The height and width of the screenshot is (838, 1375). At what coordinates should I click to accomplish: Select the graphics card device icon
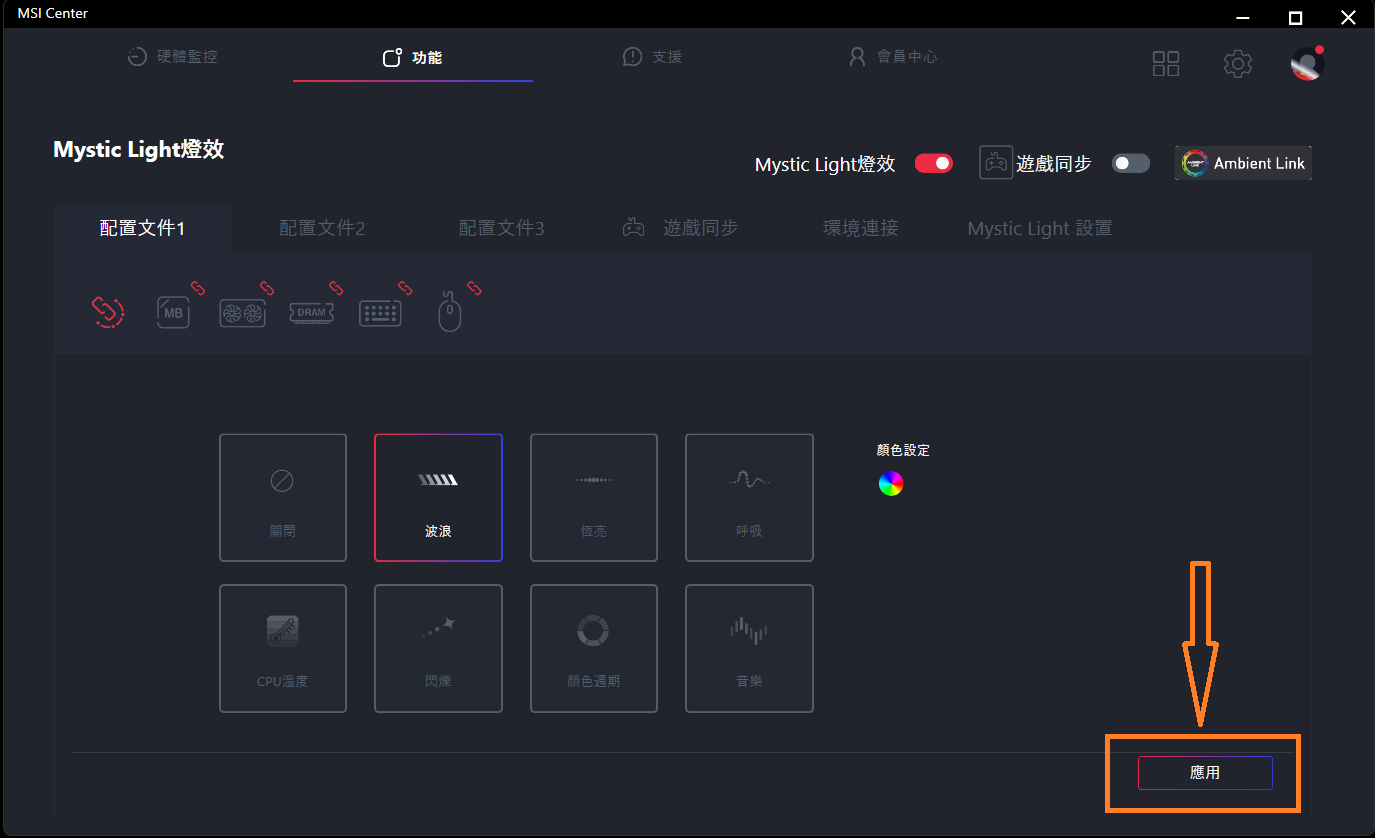point(243,313)
